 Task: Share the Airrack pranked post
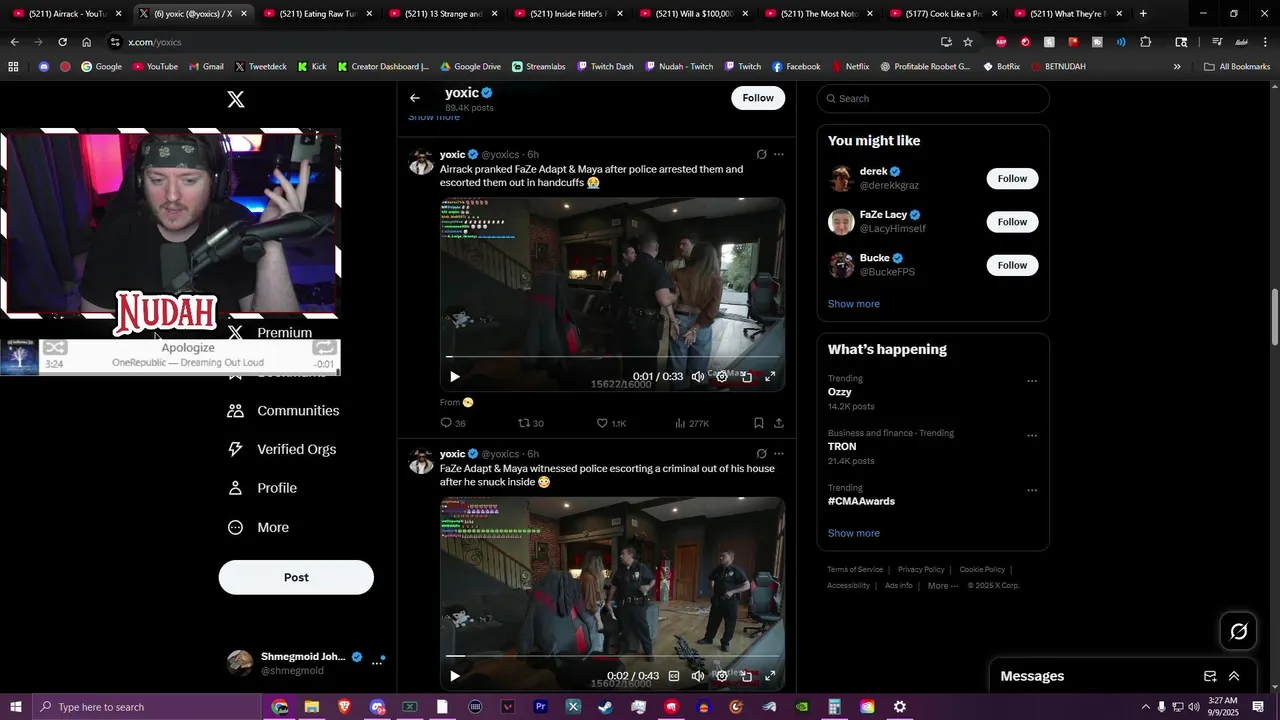tap(779, 423)
